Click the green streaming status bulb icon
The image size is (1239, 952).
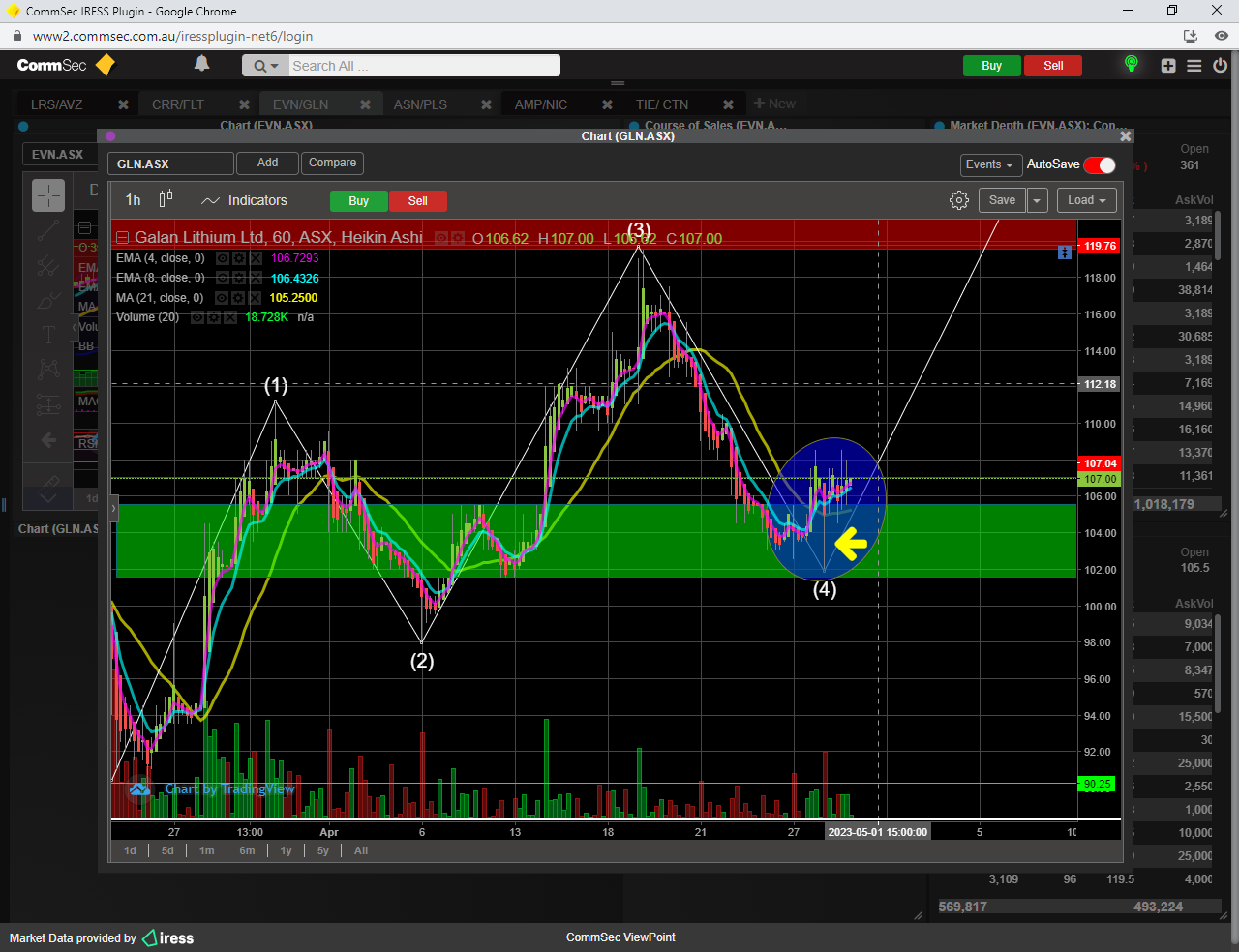click(1131, 64)
